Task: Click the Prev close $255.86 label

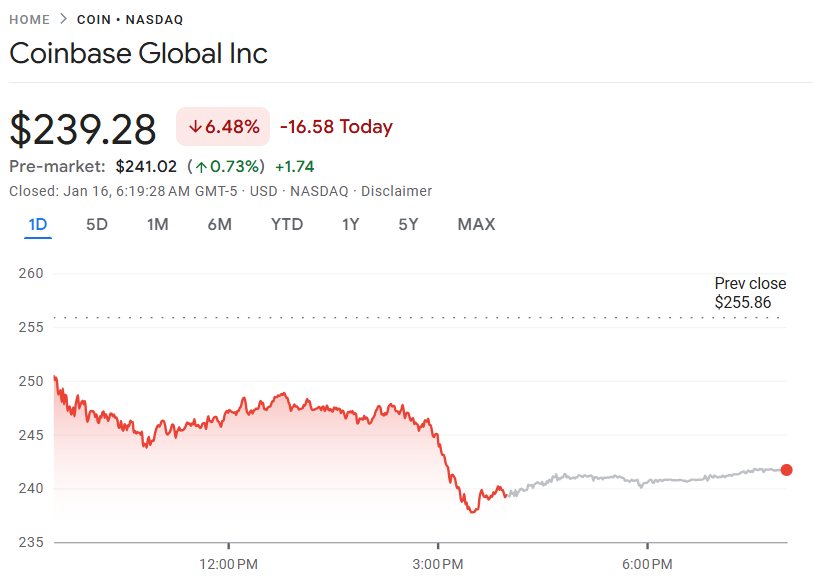Action: click(x=750, y=293)
